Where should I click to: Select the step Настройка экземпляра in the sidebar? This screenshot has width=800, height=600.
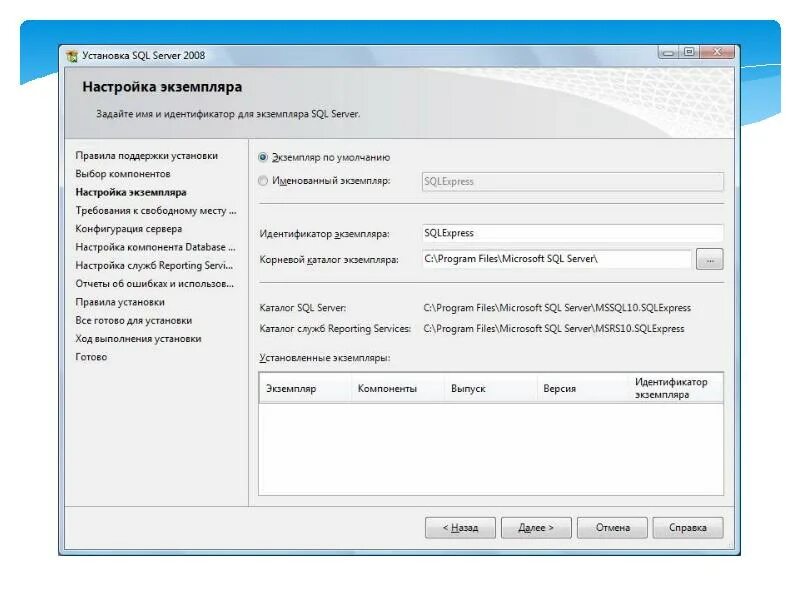point(131,192)
